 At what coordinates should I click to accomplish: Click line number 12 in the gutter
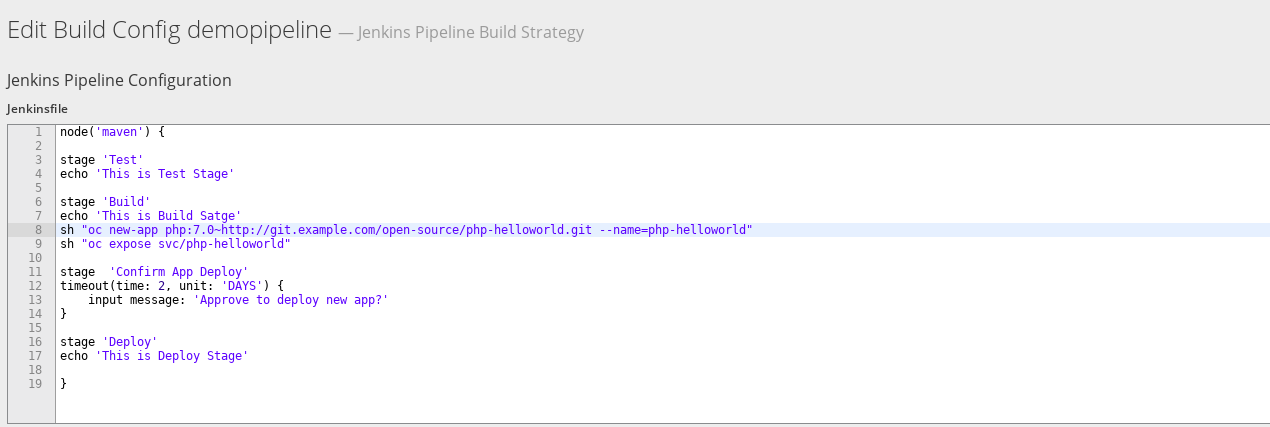click(x=35, y=285)
